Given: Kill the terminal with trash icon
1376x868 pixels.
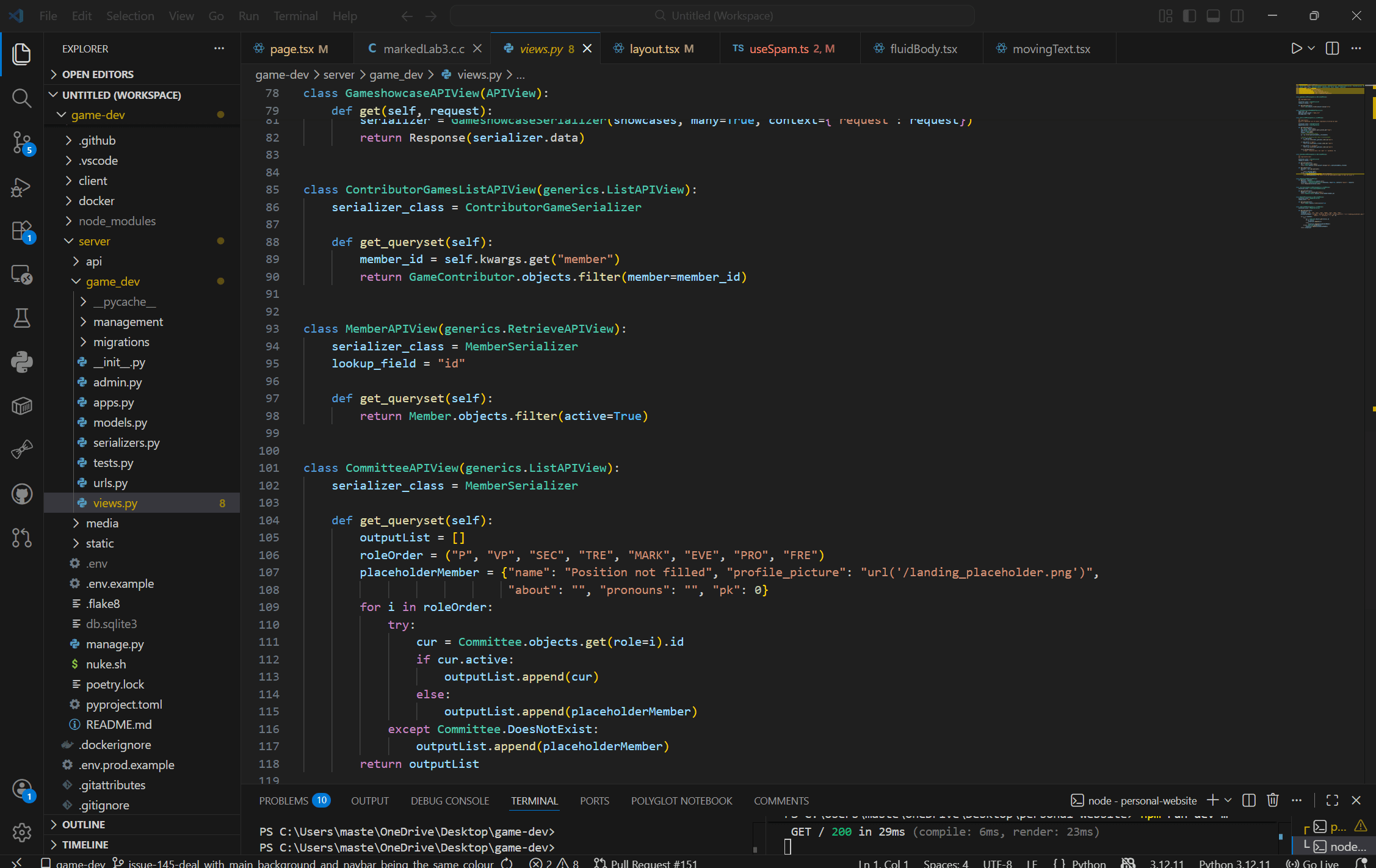Looking at the screenshot, I should [1273, 800].
